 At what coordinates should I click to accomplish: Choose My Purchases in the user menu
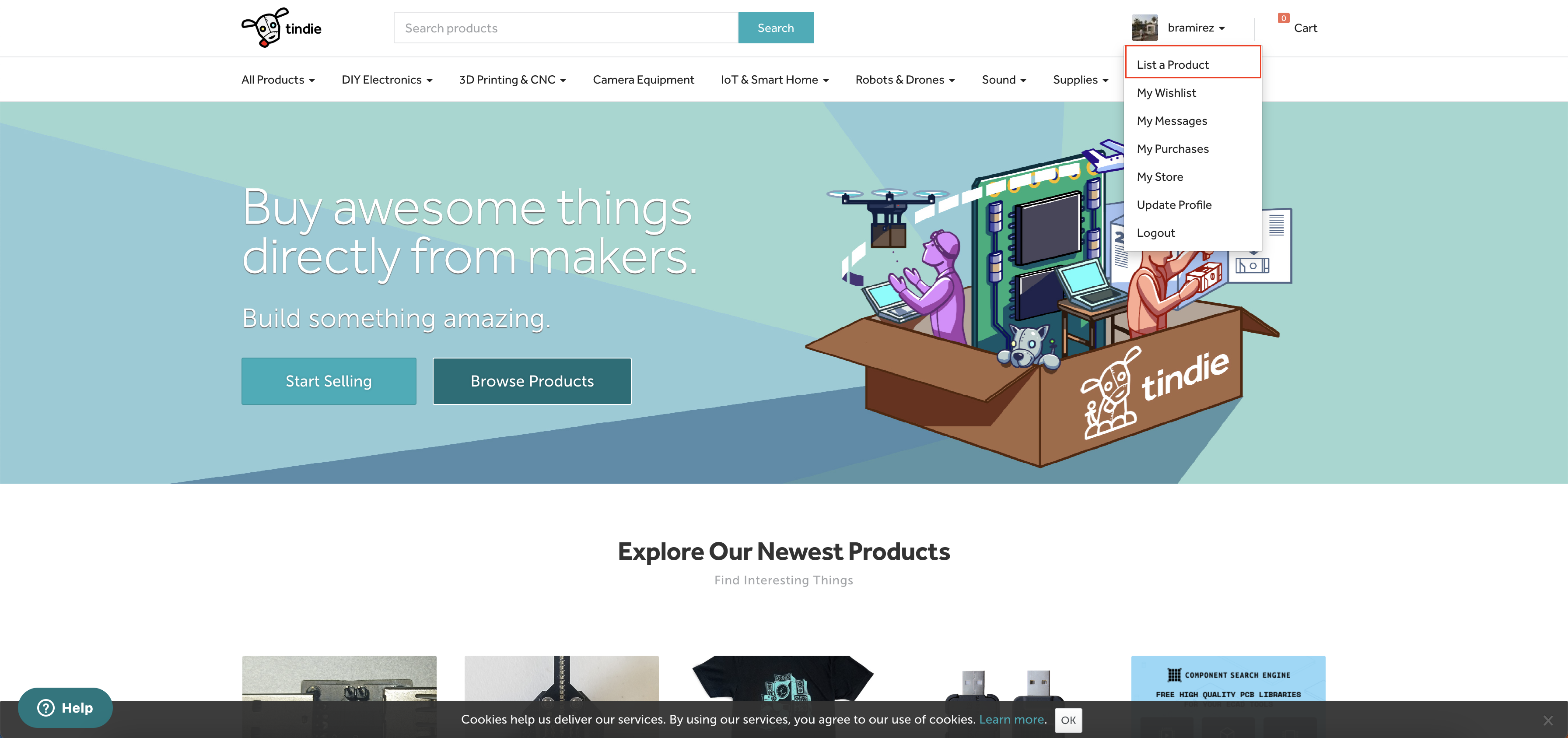[1172, 148]
